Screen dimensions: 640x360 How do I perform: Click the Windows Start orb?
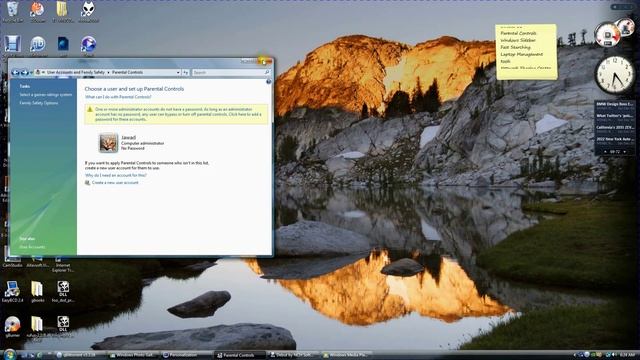[9, 354]
